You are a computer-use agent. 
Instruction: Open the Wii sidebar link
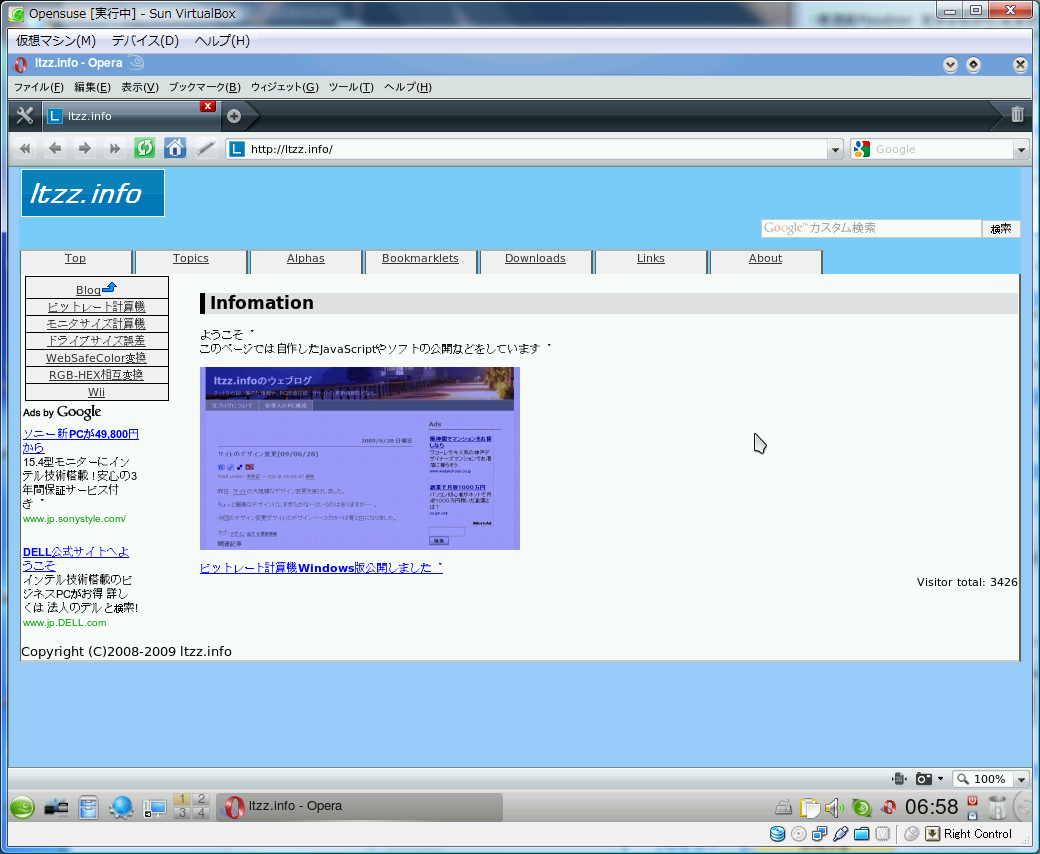tap(96, 392)
